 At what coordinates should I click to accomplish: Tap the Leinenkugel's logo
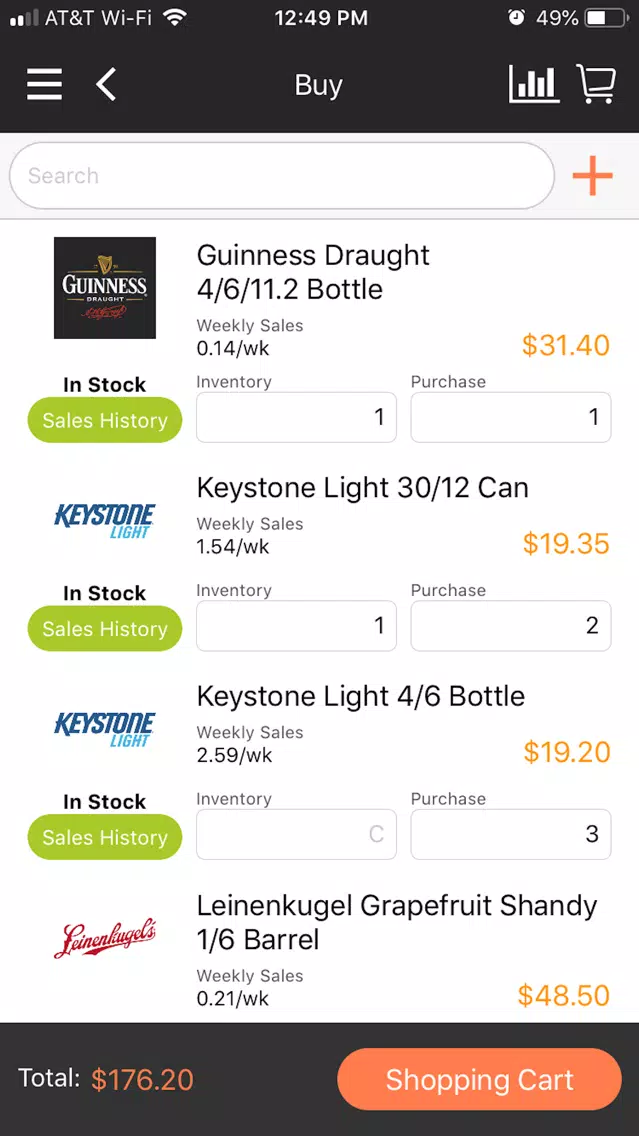105,940
